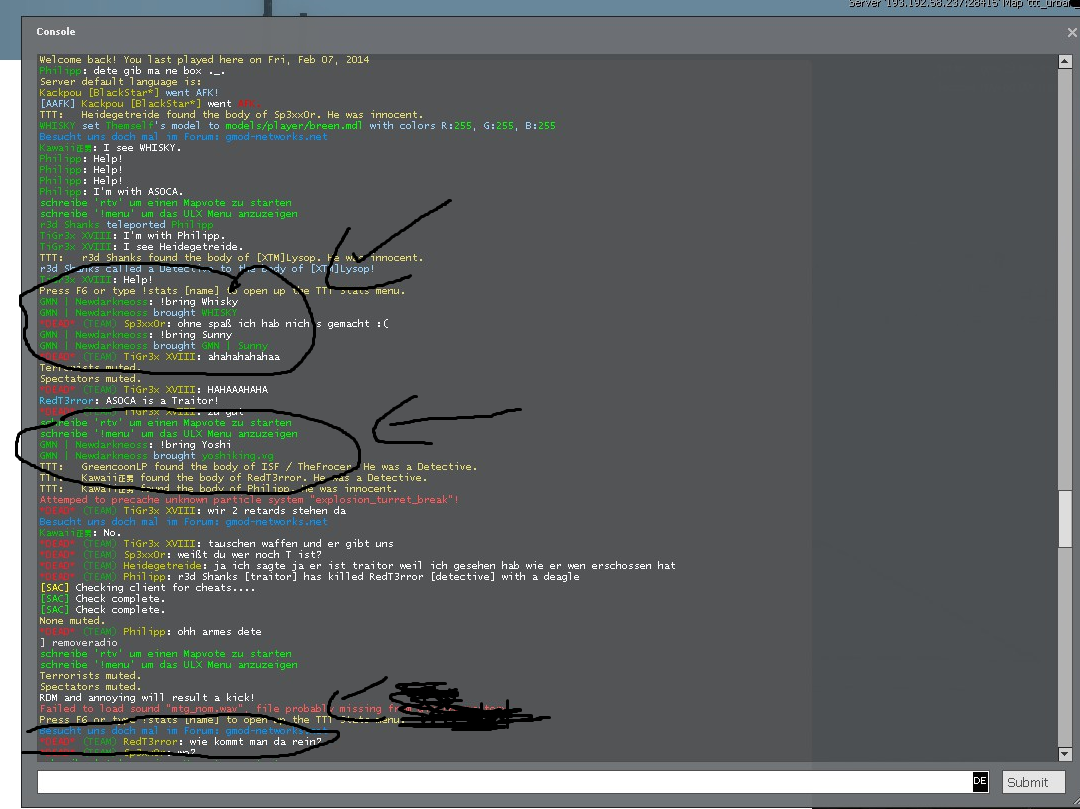
Task: Focus the console command input field
Action: pos(504,781)
